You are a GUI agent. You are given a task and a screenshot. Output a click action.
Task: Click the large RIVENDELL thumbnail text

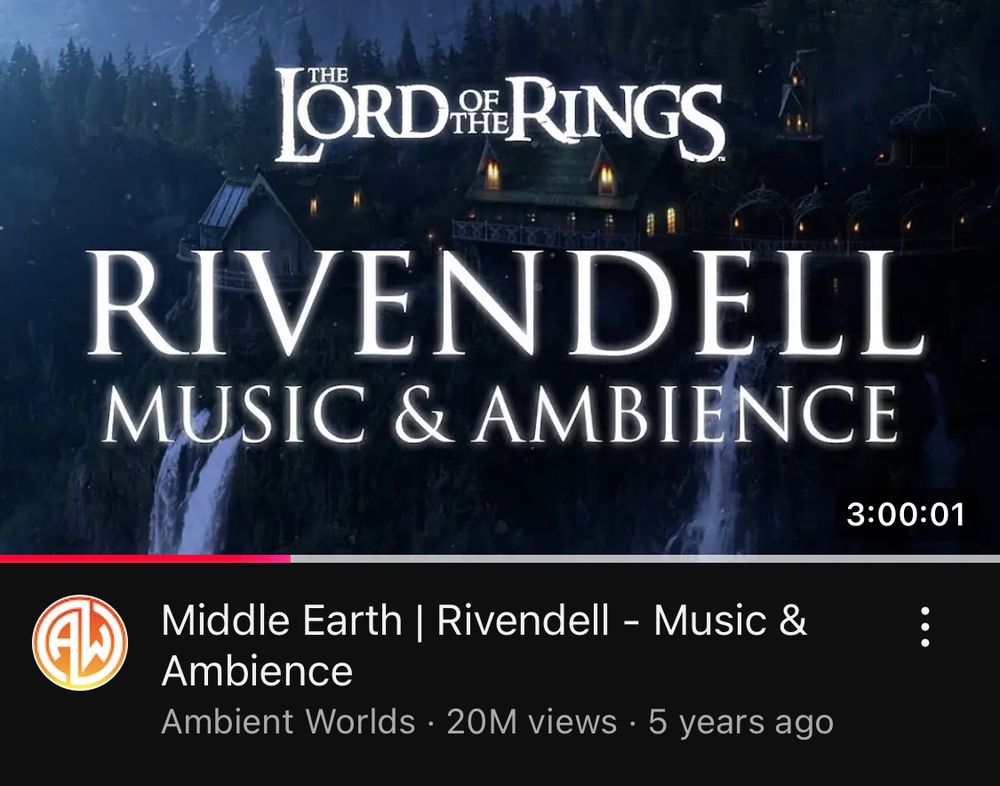505,304
